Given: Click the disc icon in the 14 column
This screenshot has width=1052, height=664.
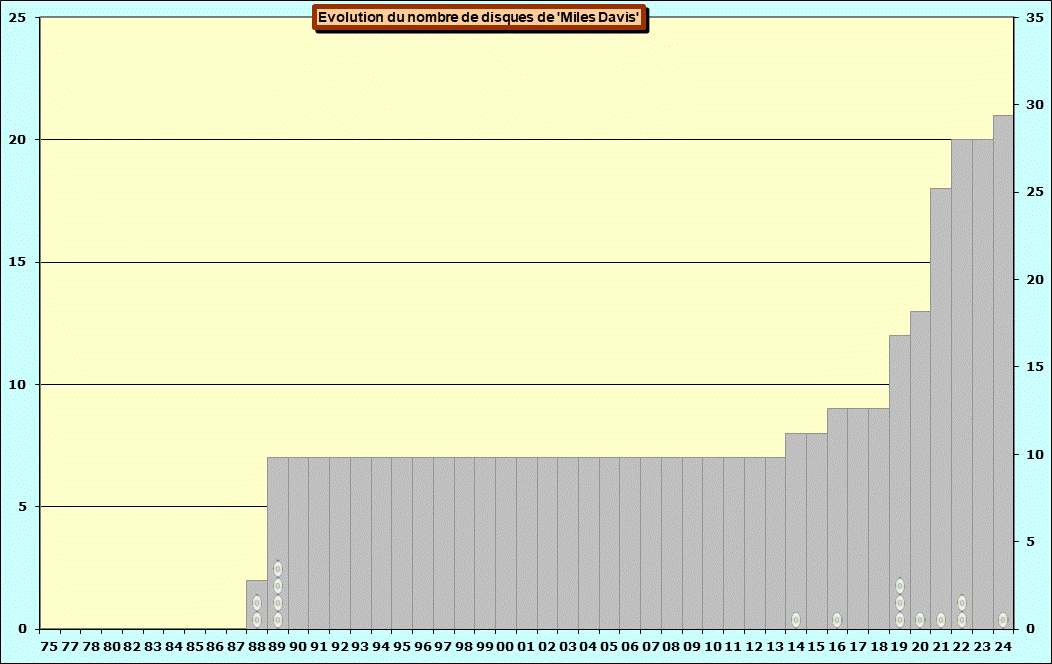Looking at the screenshot, I should click(x=796, y=620).
